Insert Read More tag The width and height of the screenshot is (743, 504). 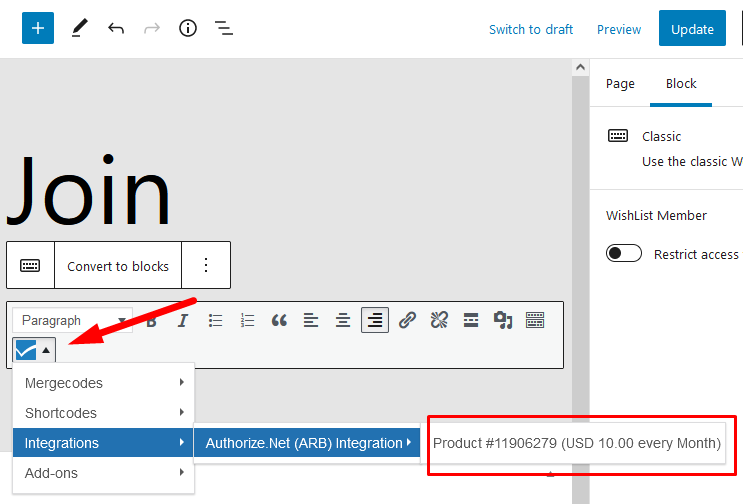(x=471, y=321)
